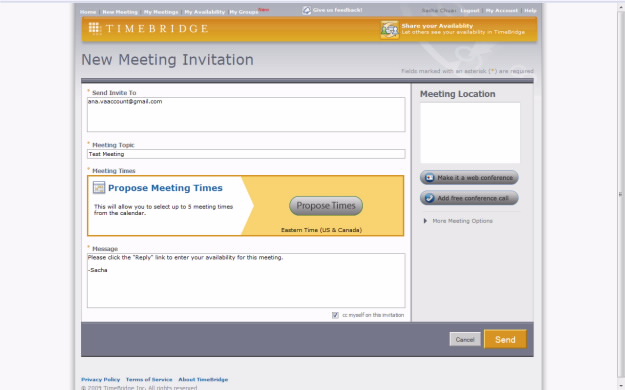
Task: Toggle cc myself on this invitation checkbox
Action: tap(335, 315)
